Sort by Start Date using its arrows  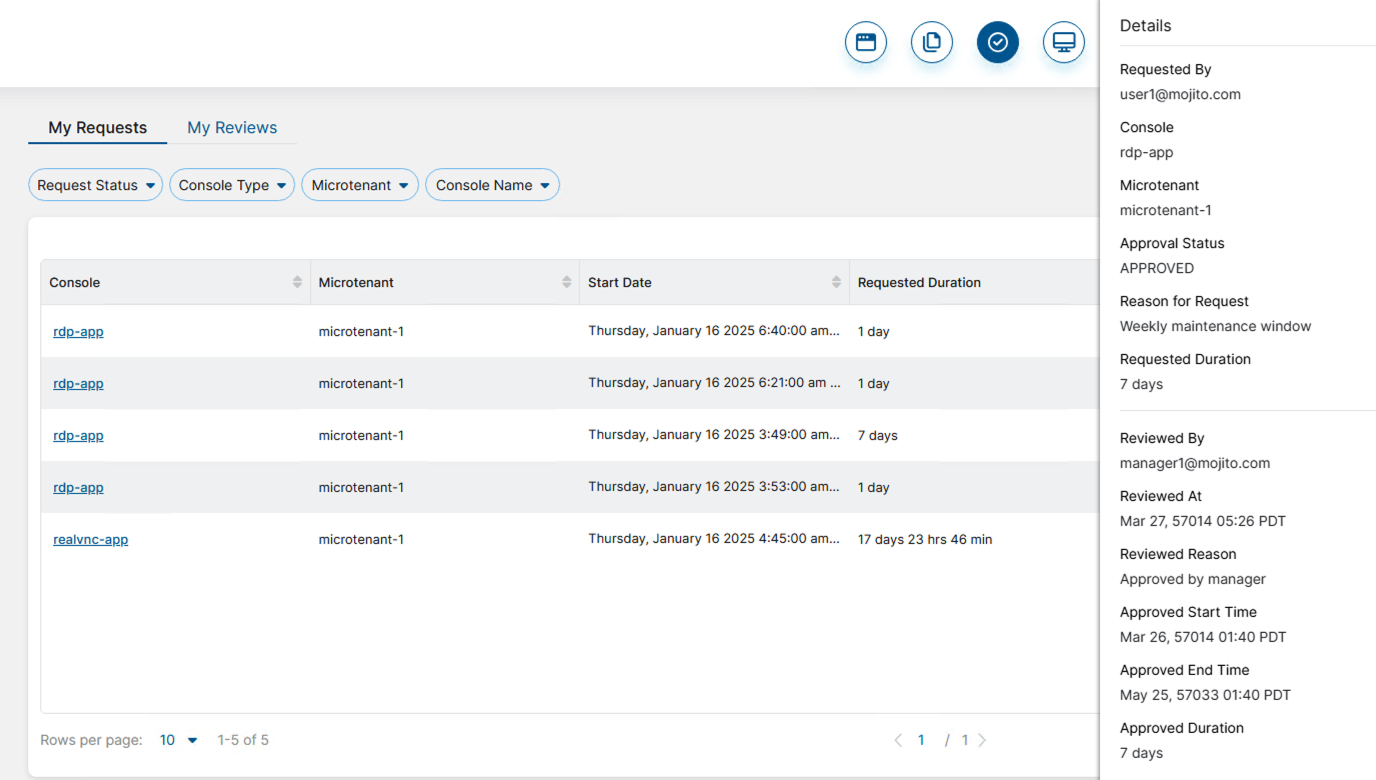pos(836,282)
